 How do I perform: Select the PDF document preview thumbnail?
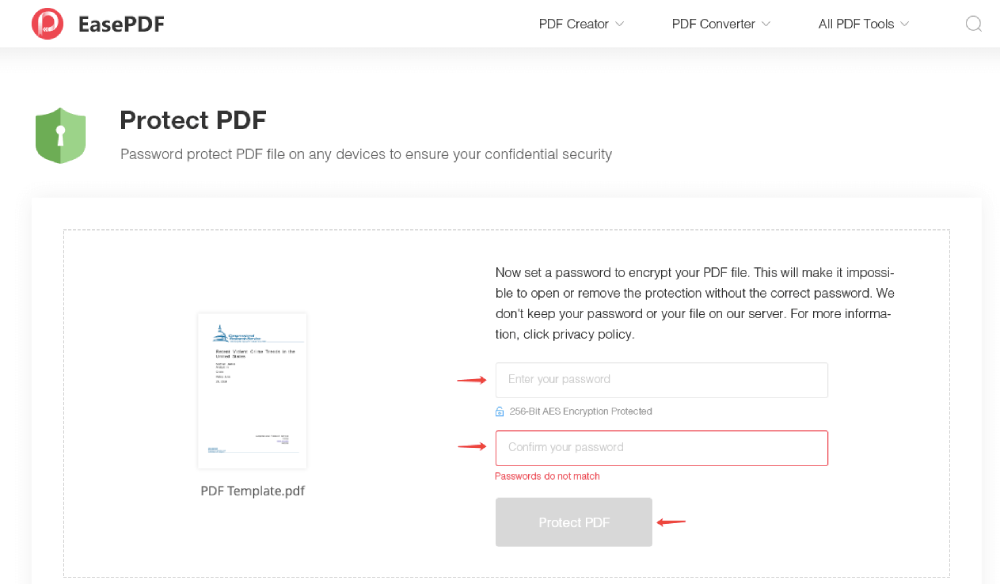252,390
